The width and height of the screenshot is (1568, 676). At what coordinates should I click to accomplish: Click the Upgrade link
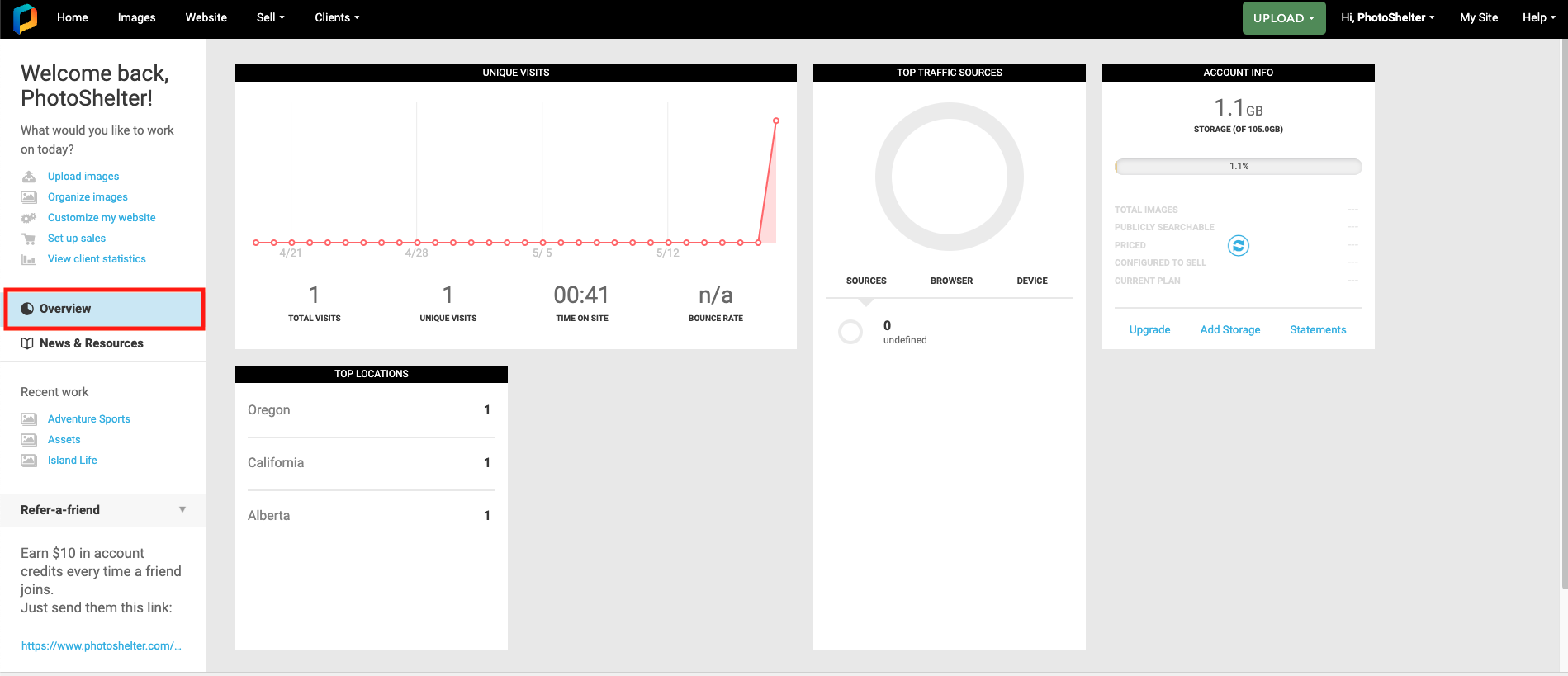[x=1149, y=330]
